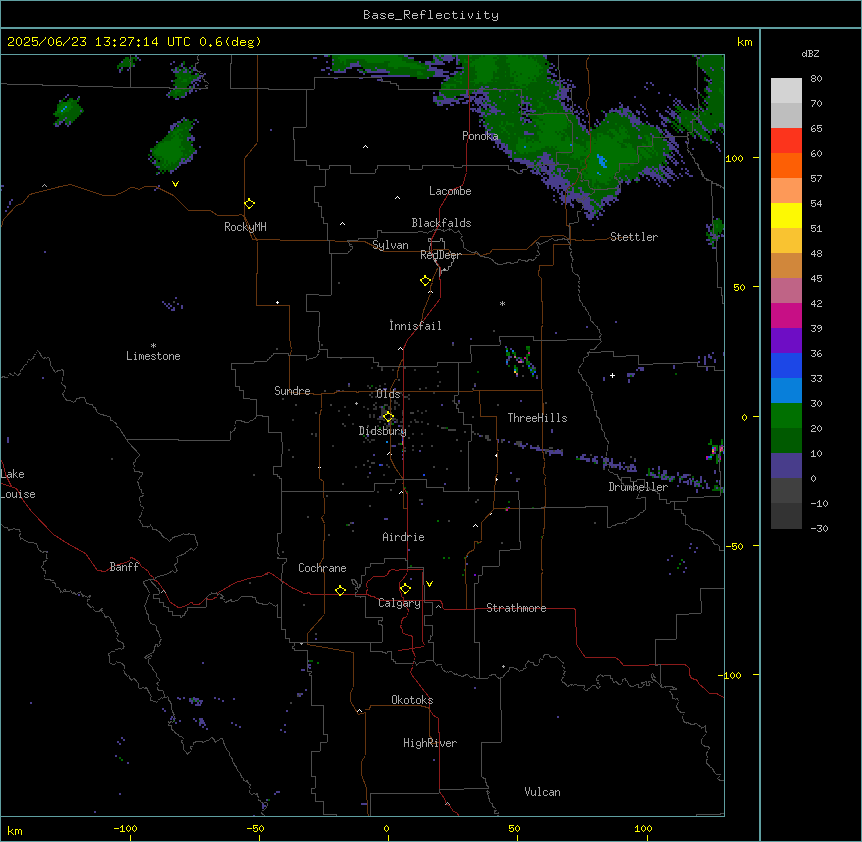Click the yellow marker south of RedDeer
This screenshot has height=842, width=862.
point(426,281)
